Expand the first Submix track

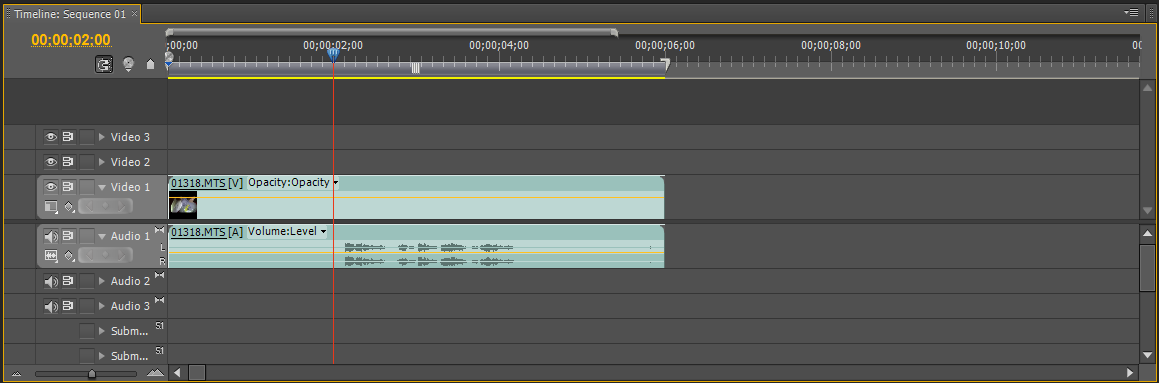click(102, 332)
